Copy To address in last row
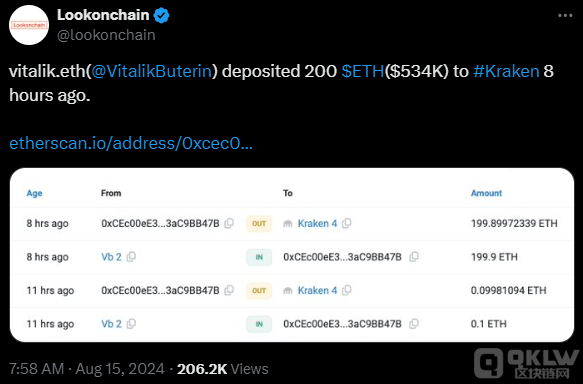 tap(414, 324)
